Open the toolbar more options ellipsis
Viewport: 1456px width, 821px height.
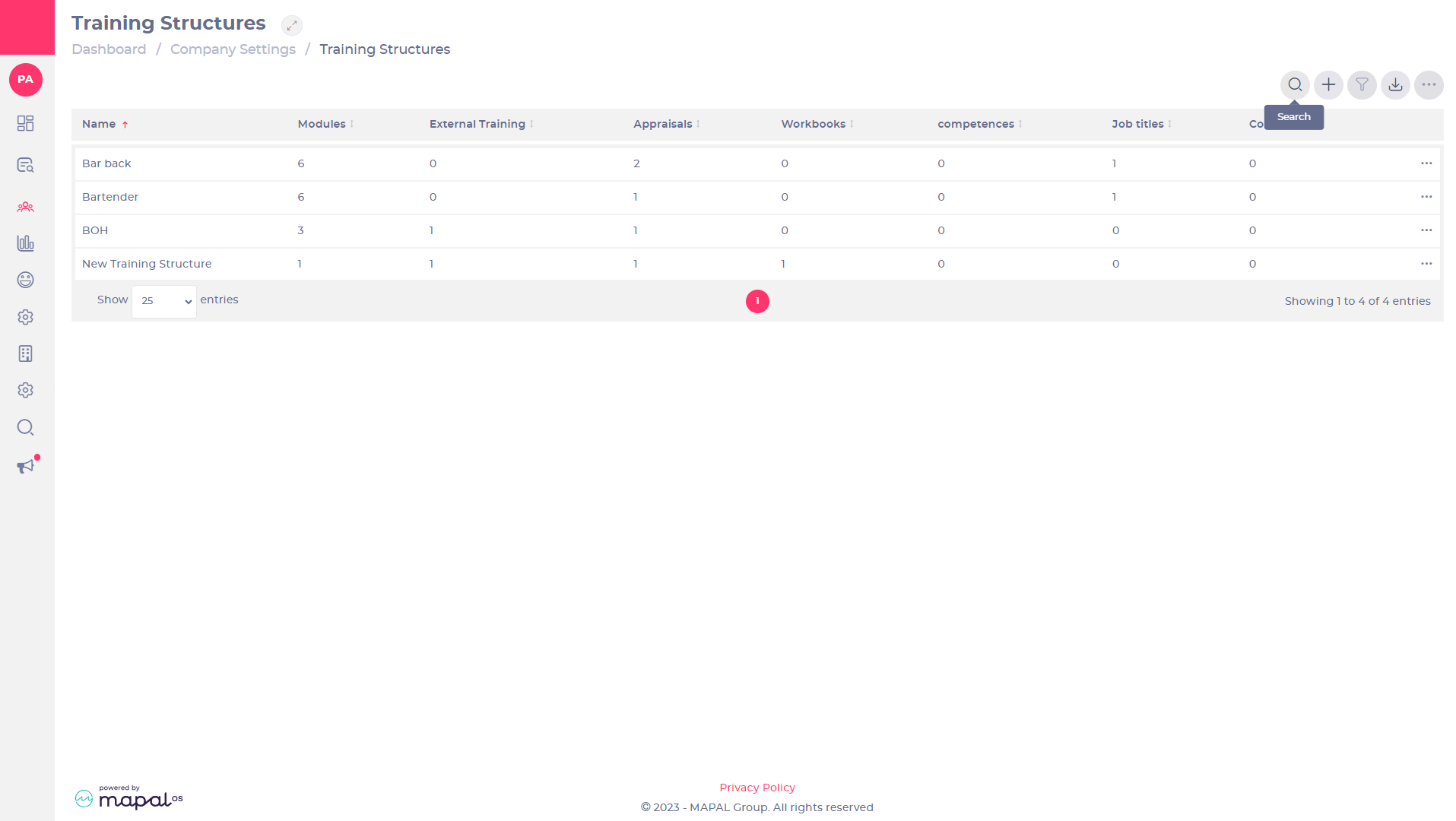pyautogui.click(x=1429, y=85)
